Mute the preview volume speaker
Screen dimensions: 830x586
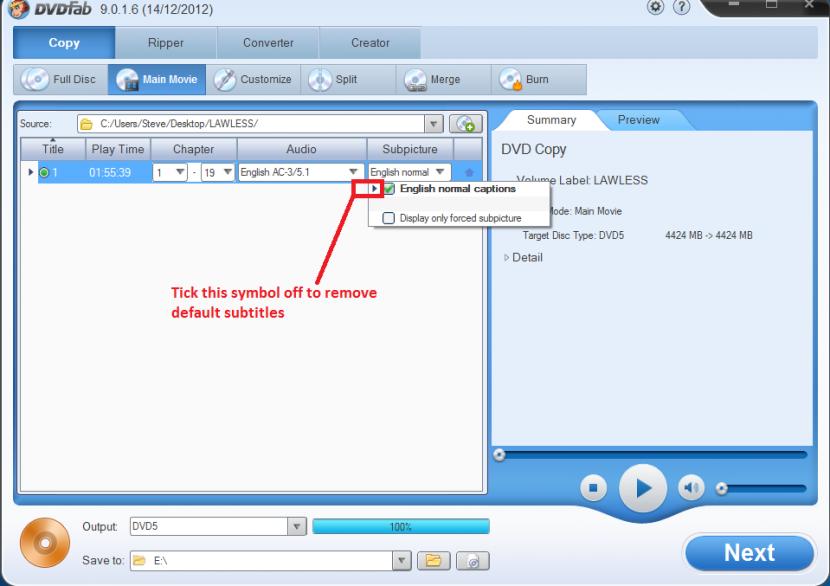click(691, 488)
